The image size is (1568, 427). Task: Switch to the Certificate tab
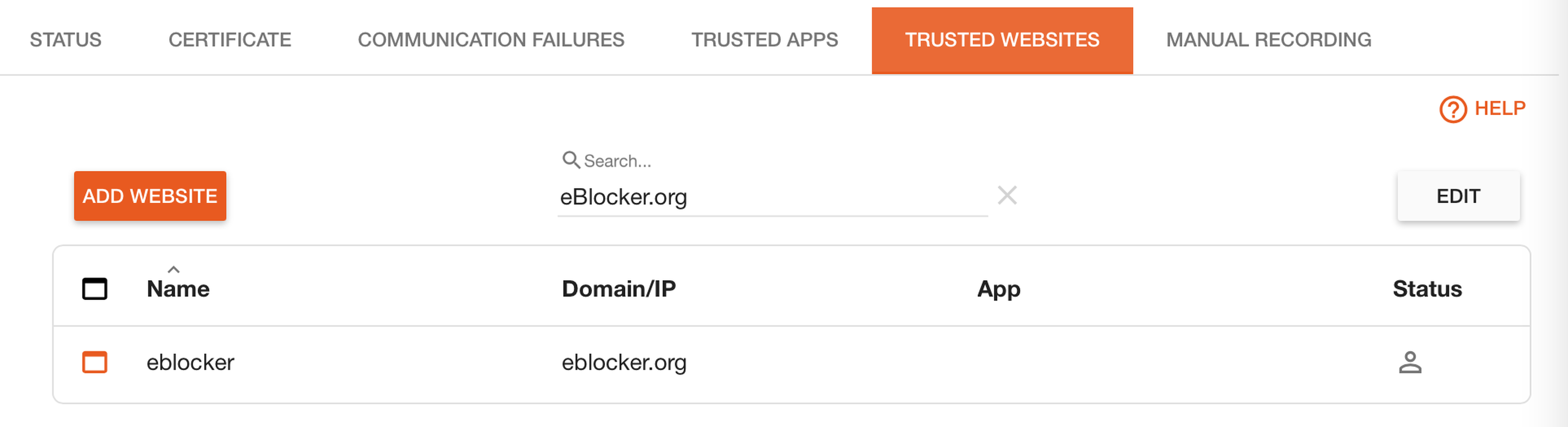pos(229,40)
